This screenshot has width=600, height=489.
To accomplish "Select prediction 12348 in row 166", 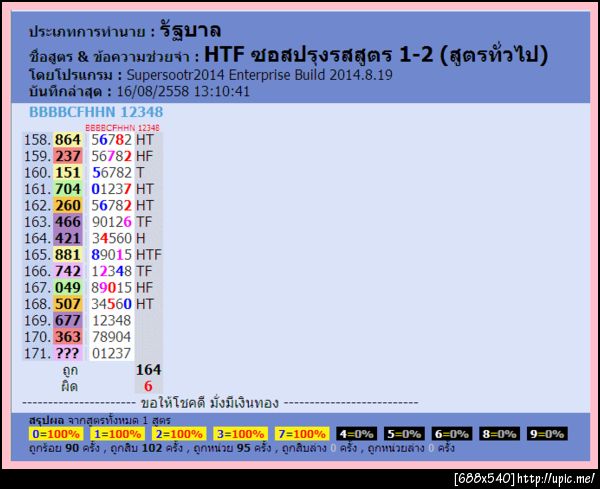I will click(x=111, y=271).
